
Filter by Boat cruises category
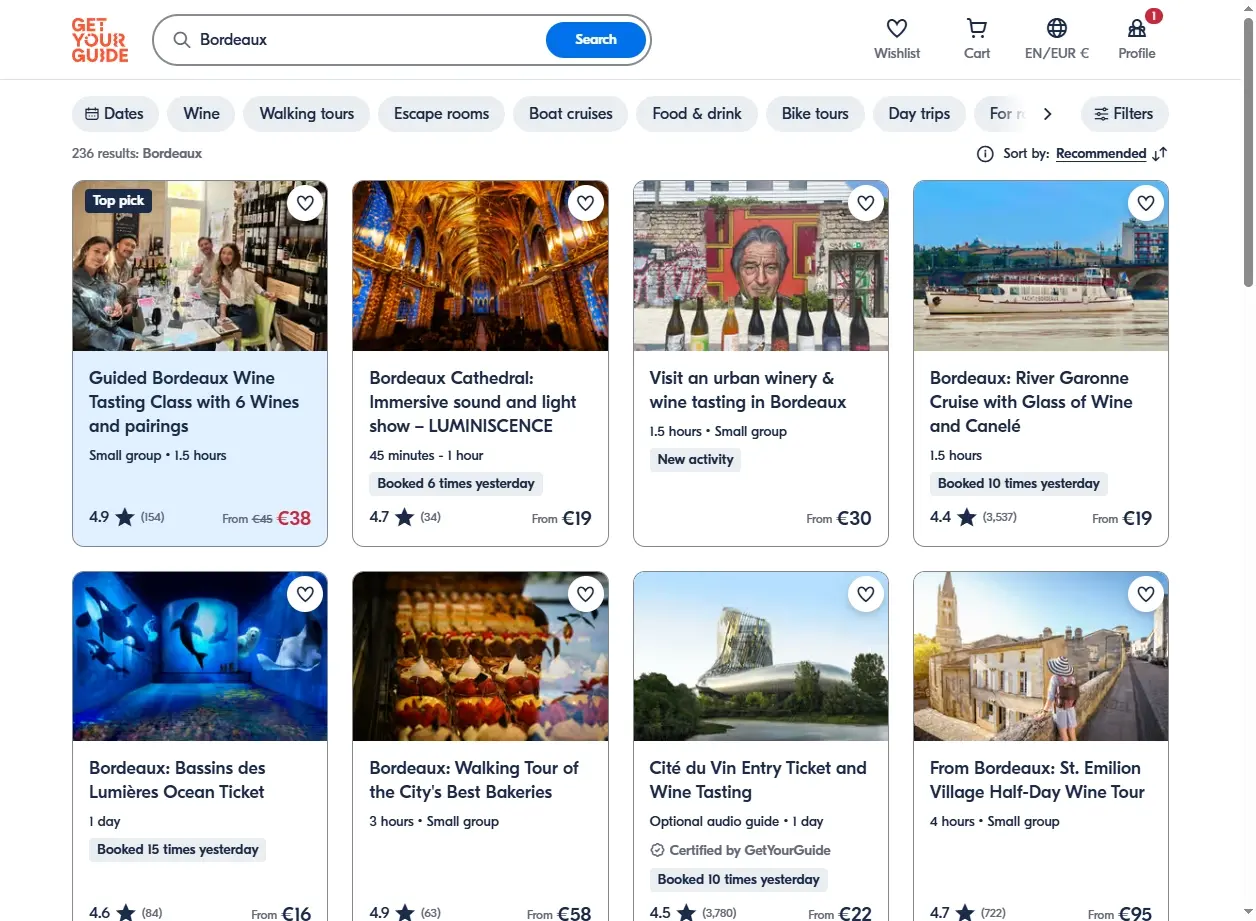pyautogui.click(x=571, y=114)
